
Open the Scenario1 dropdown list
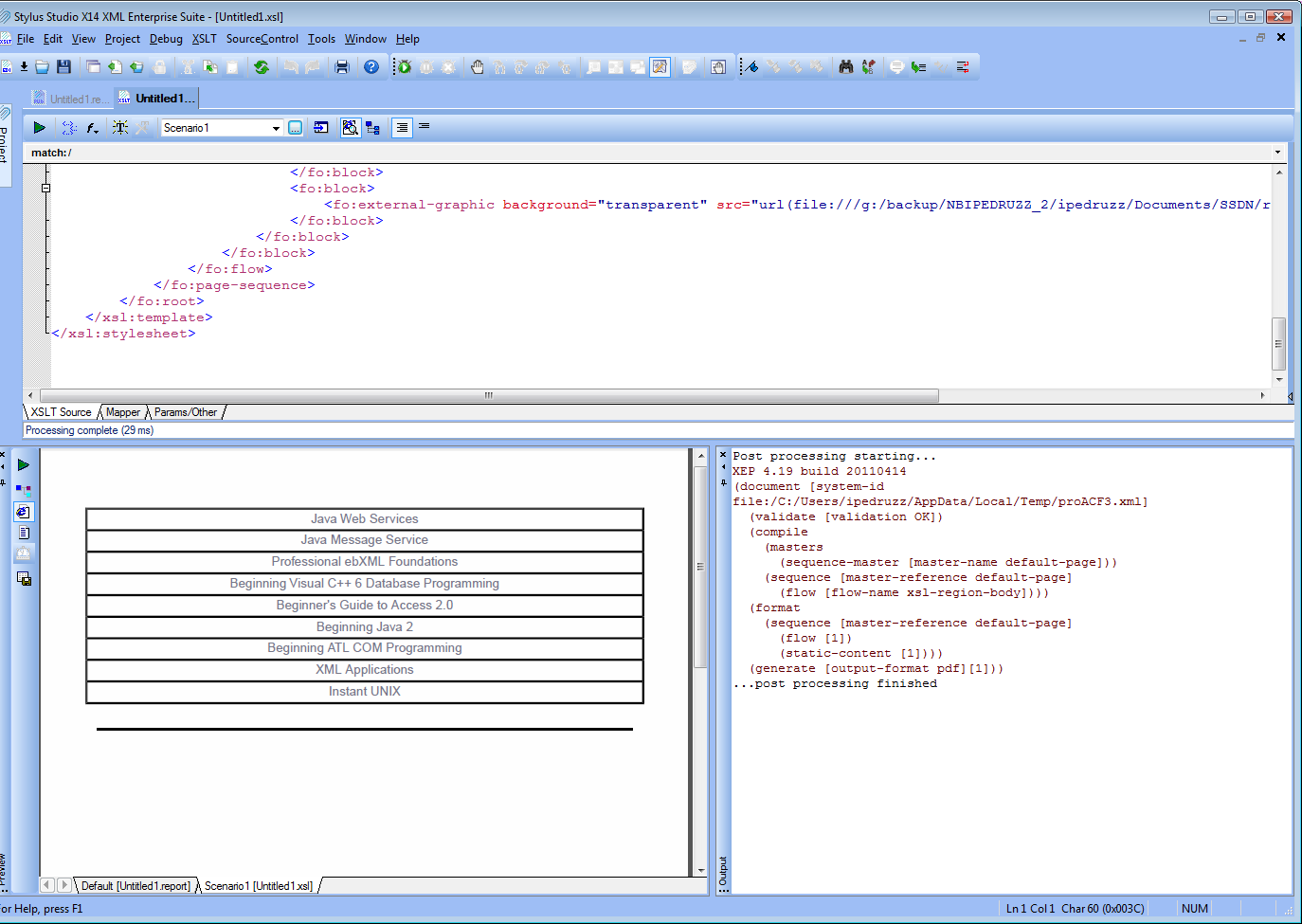tap(276, 128)
